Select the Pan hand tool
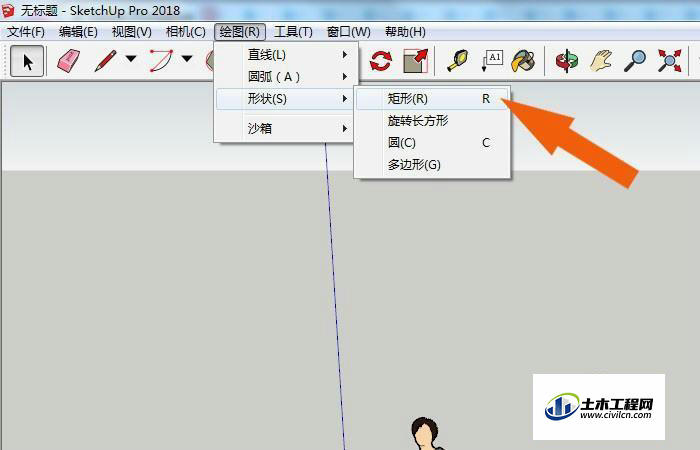 (x=601, y=61)
